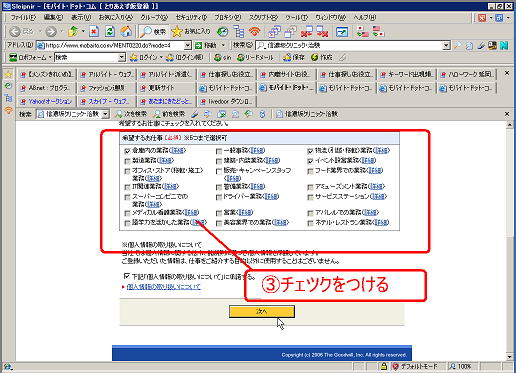
Task: Open the ファイル menu
Action: (x=23, y=17)
